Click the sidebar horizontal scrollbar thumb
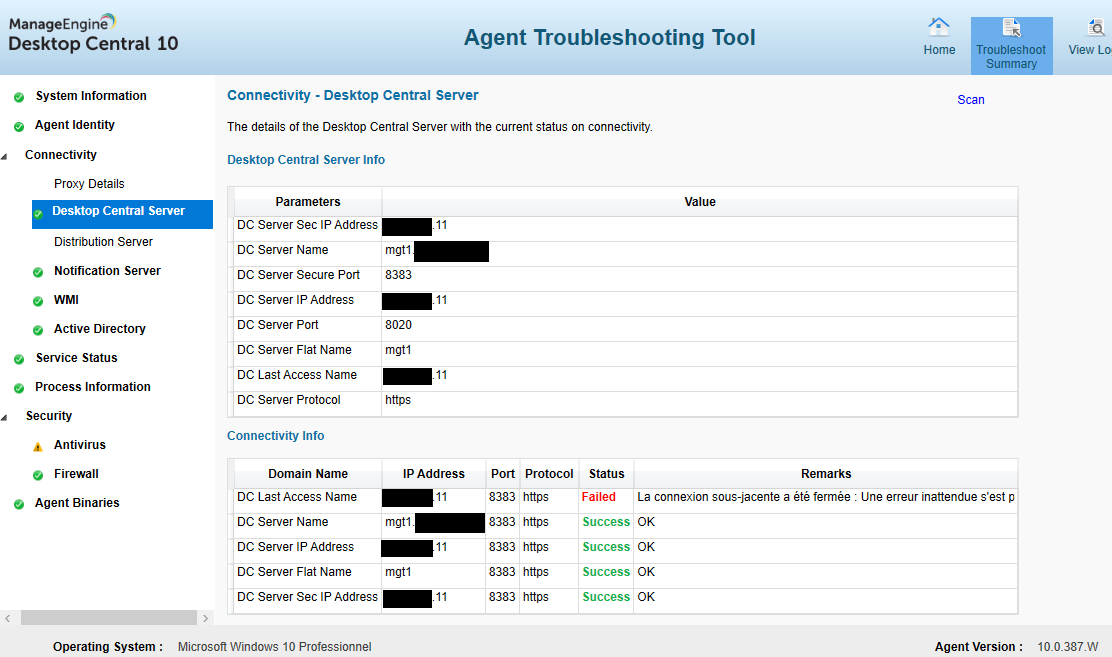Image resolution: width=1112 pixels, height=657 pixels. pos(109,618)
